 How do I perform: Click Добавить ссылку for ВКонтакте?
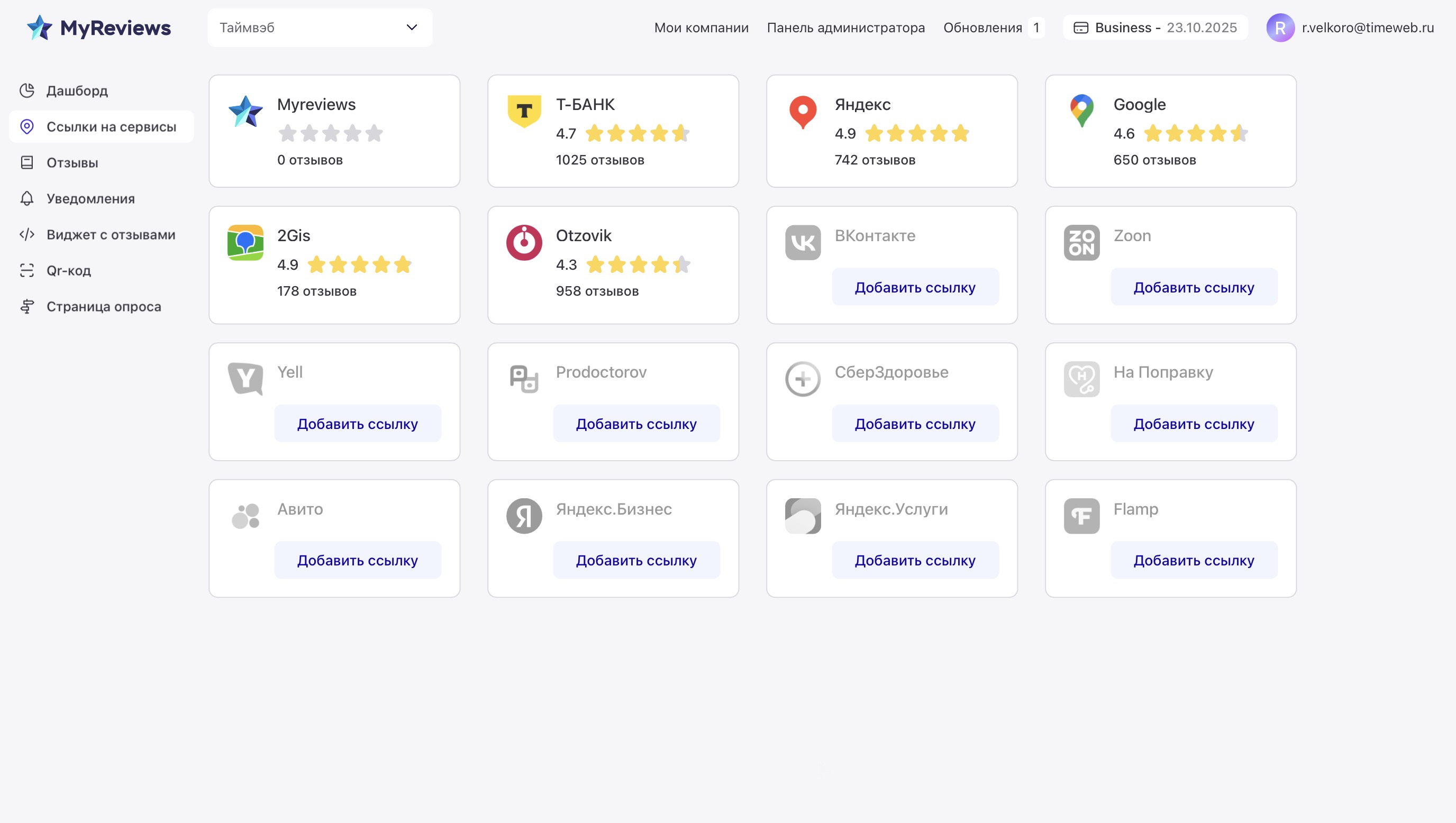pos(915,287)
